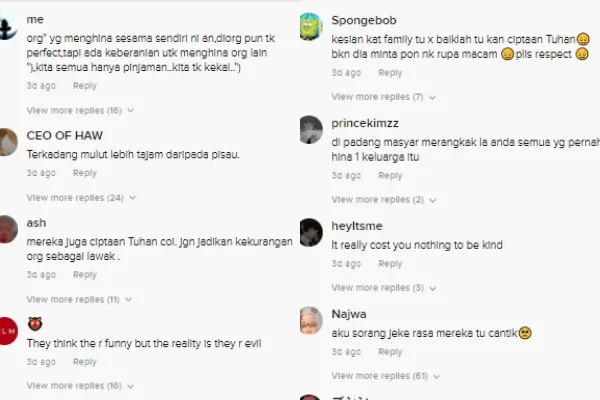Screen dimensions: 600x400
Task: Expand 7 replies under Spongebob's comment
Action: pos(383,97)
